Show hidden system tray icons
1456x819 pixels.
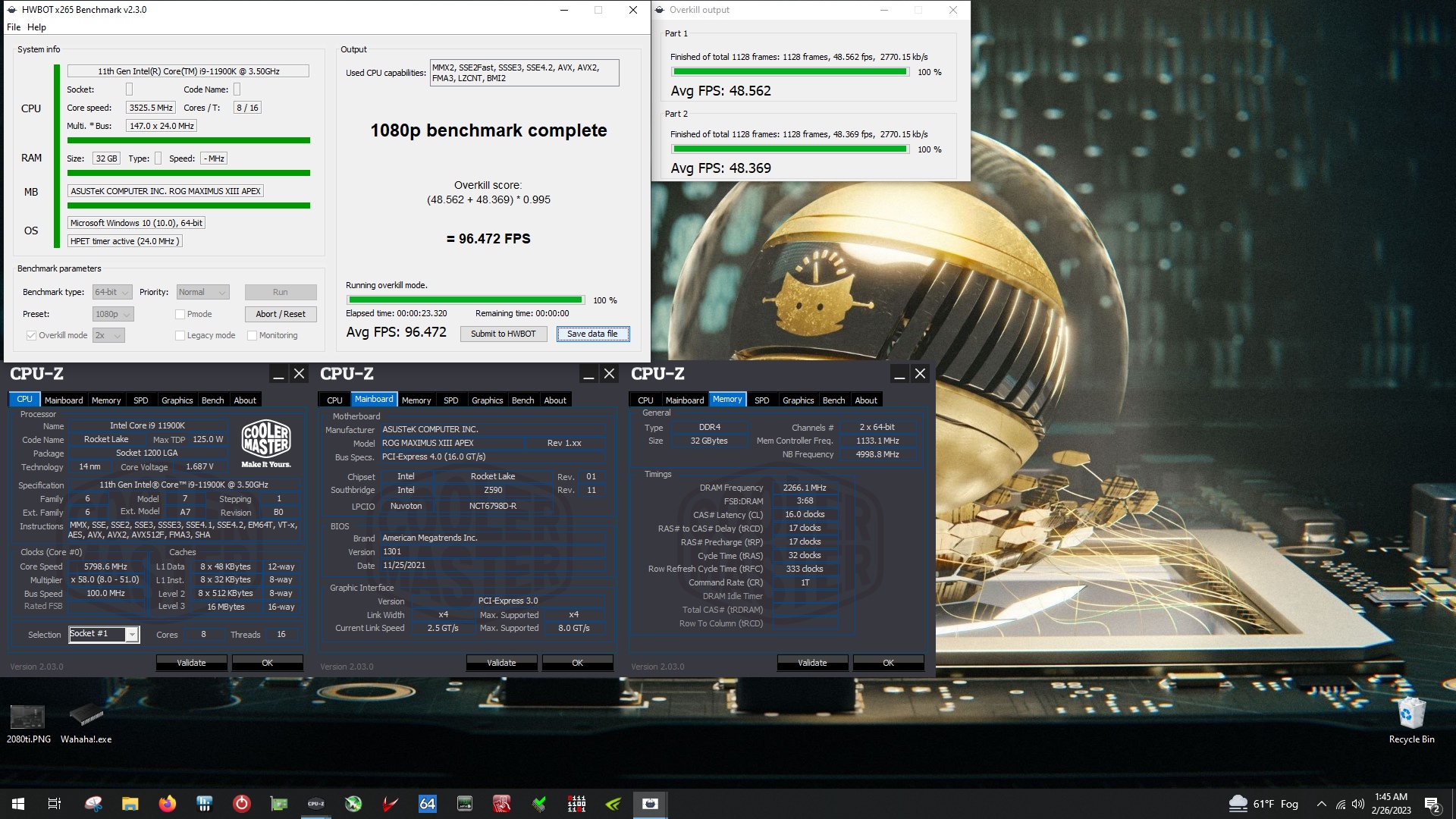coord(1322,804)
